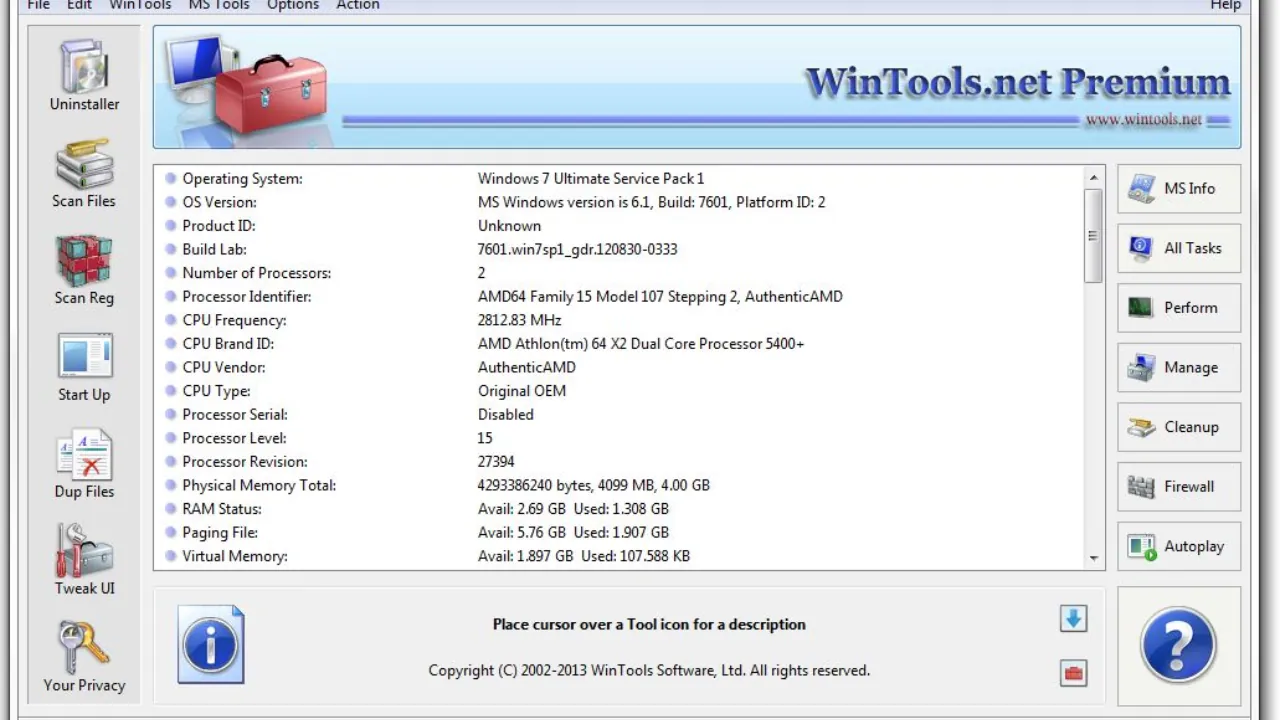Select the Paging File row
Viewport: 1280px width, 720px height.
coord(620,533)
